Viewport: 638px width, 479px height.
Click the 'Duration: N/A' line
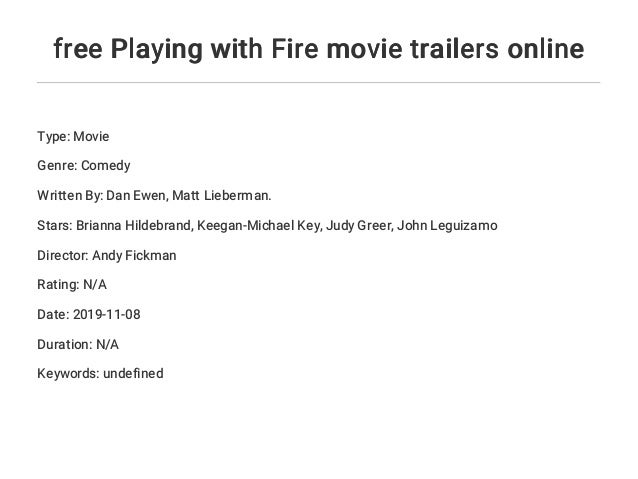78,344
